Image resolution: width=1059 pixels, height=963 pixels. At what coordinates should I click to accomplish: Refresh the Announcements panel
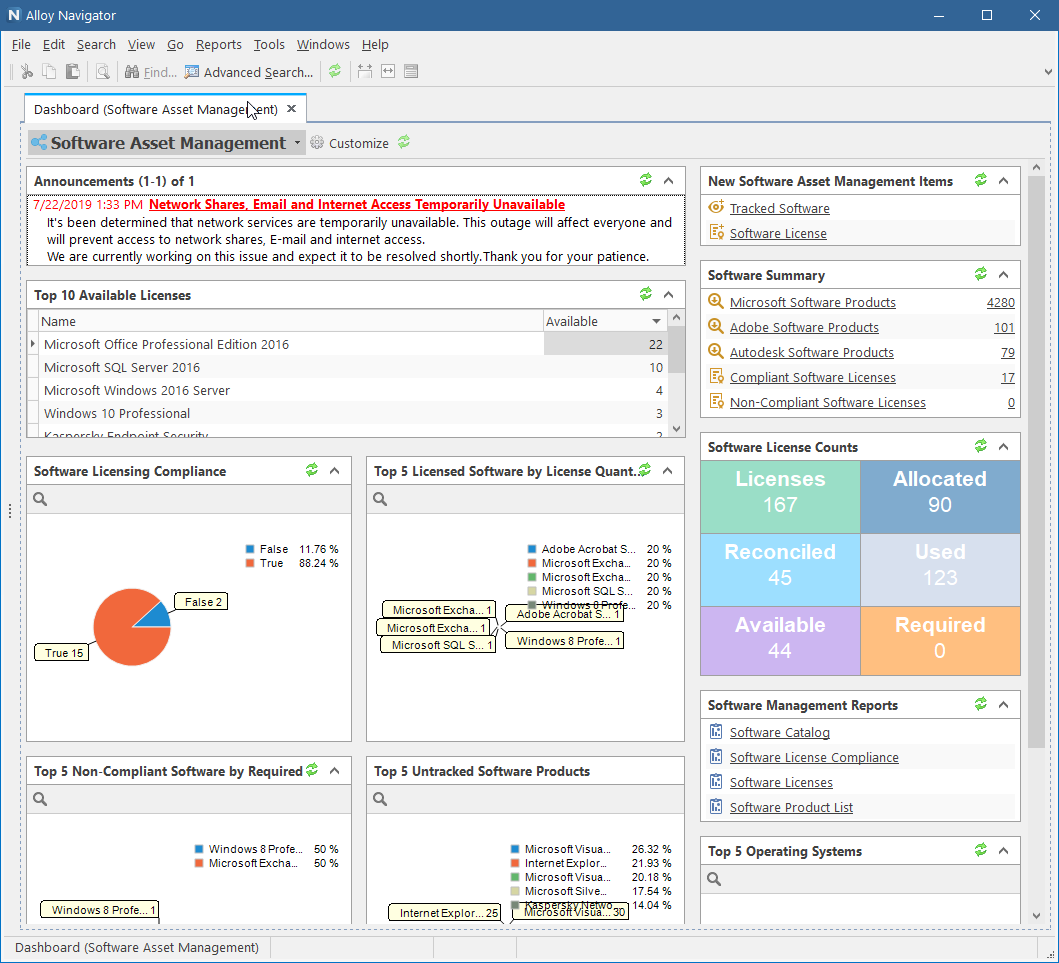[645, 180]
